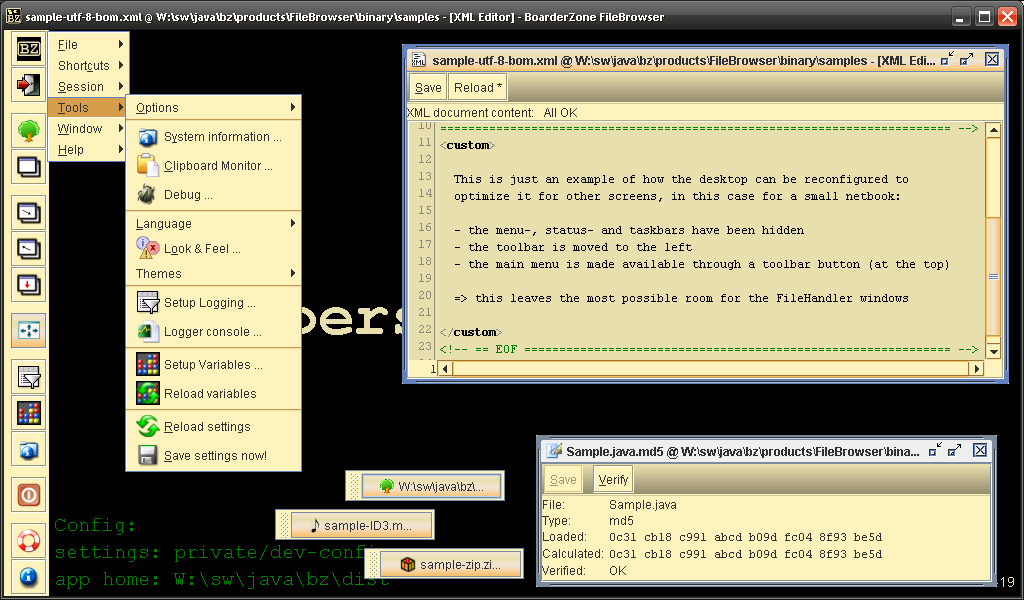Click the Loaded md5 hash value
The image size is (1024, 600).
(745, 537)
